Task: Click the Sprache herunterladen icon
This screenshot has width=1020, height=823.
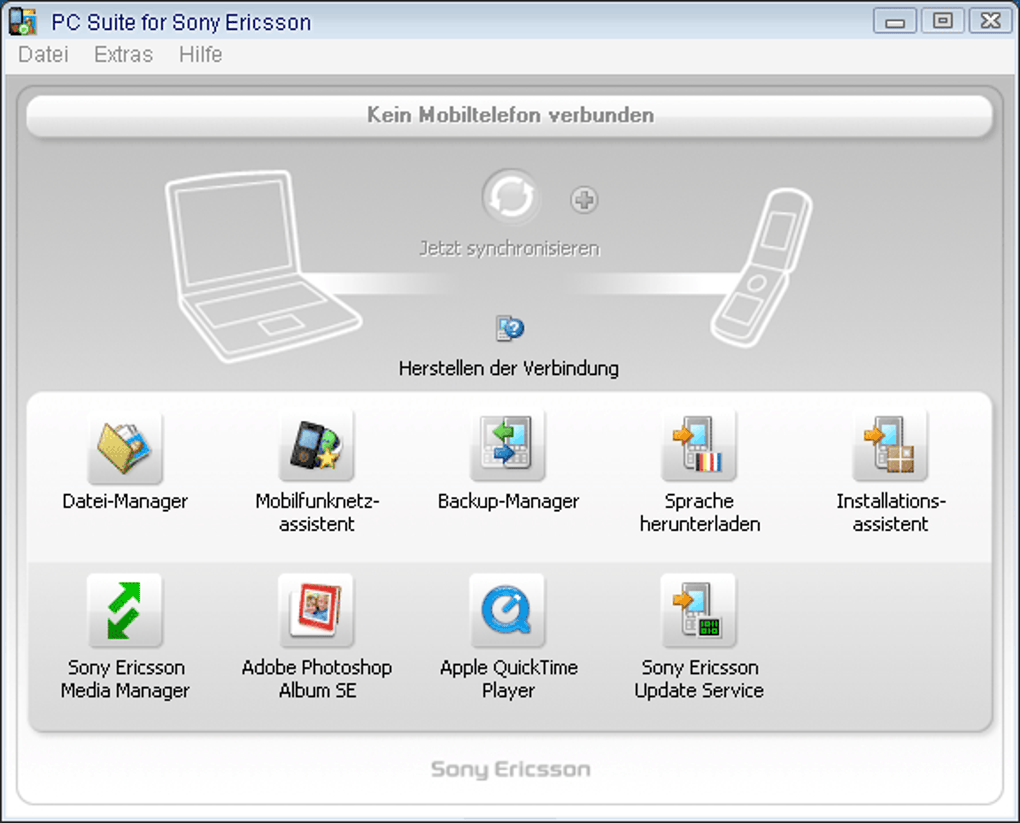Action: pyautogui.click(x=699, y=447)
